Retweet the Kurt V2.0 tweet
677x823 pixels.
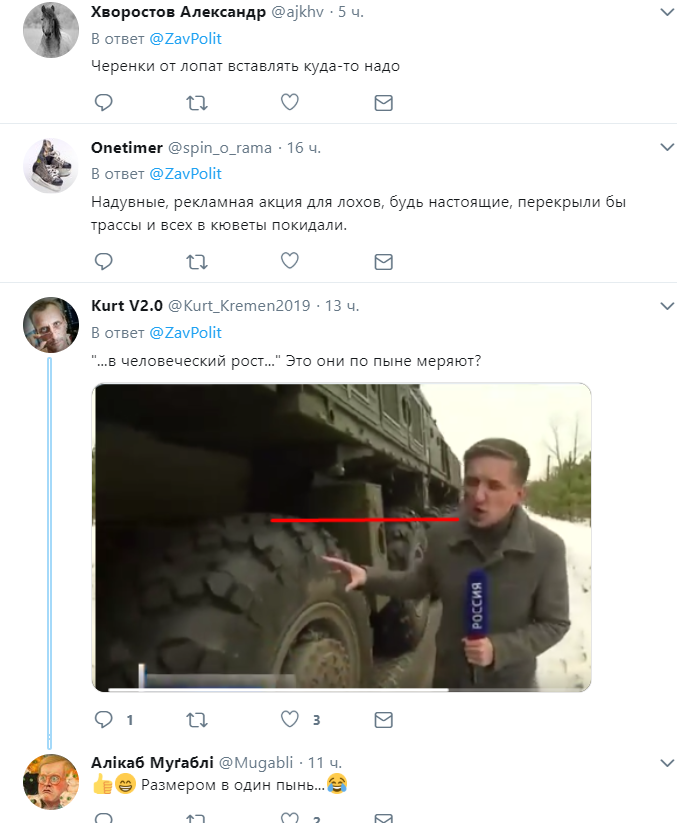[x=197, y=720]
